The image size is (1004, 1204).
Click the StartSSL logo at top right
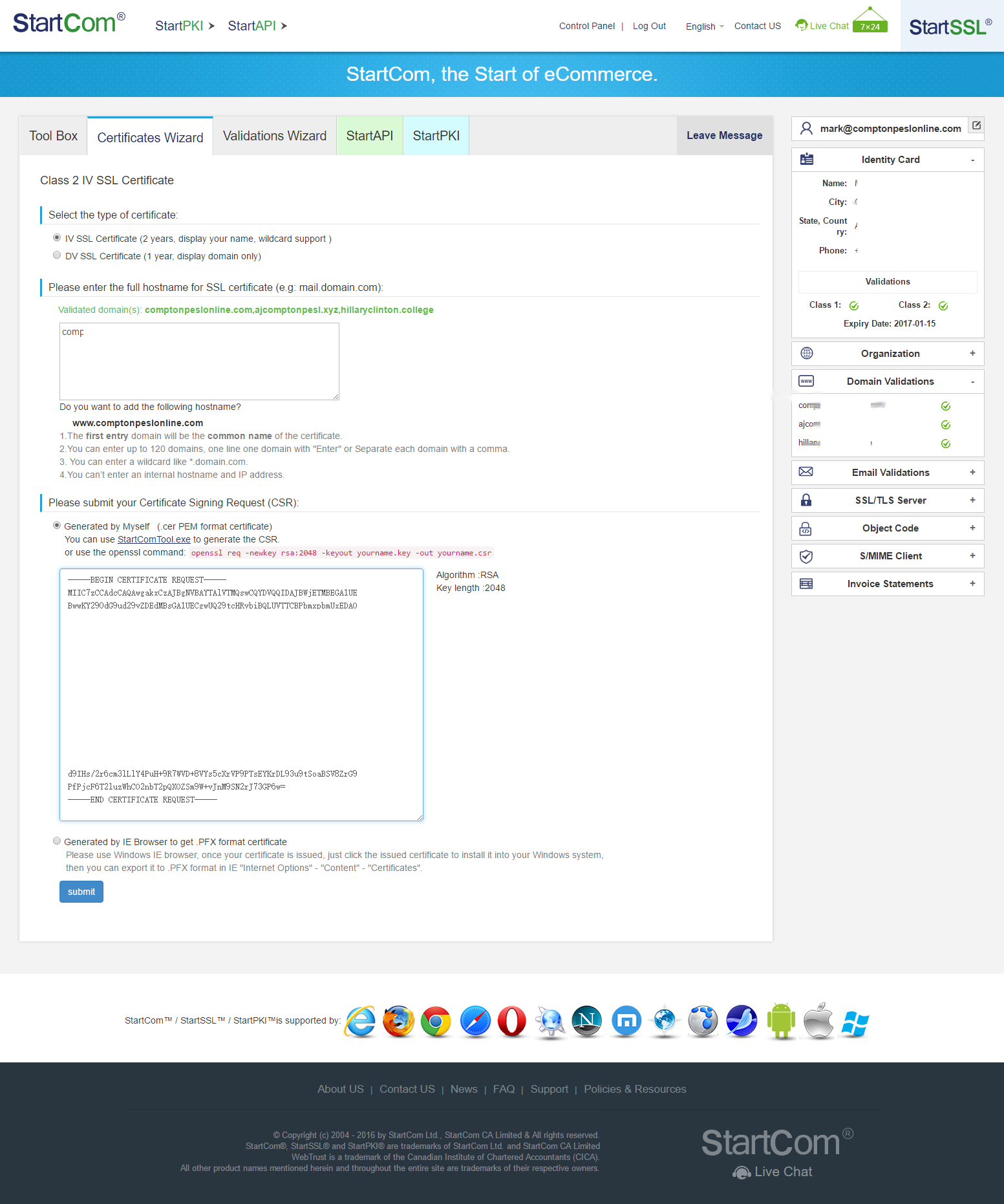(x=950, y=27)
